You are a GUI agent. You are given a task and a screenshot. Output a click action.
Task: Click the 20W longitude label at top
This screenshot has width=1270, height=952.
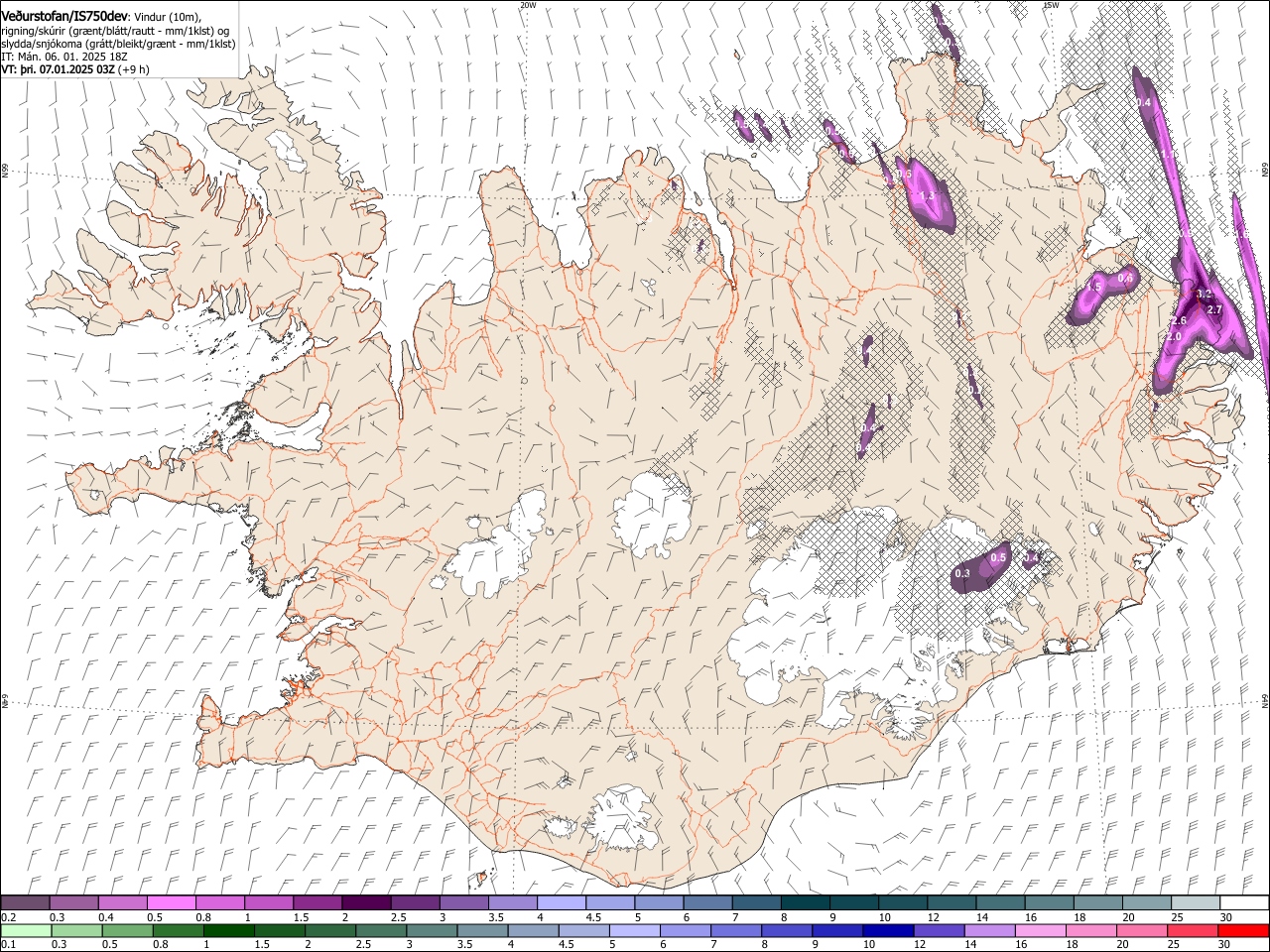(x=528, y=5)
